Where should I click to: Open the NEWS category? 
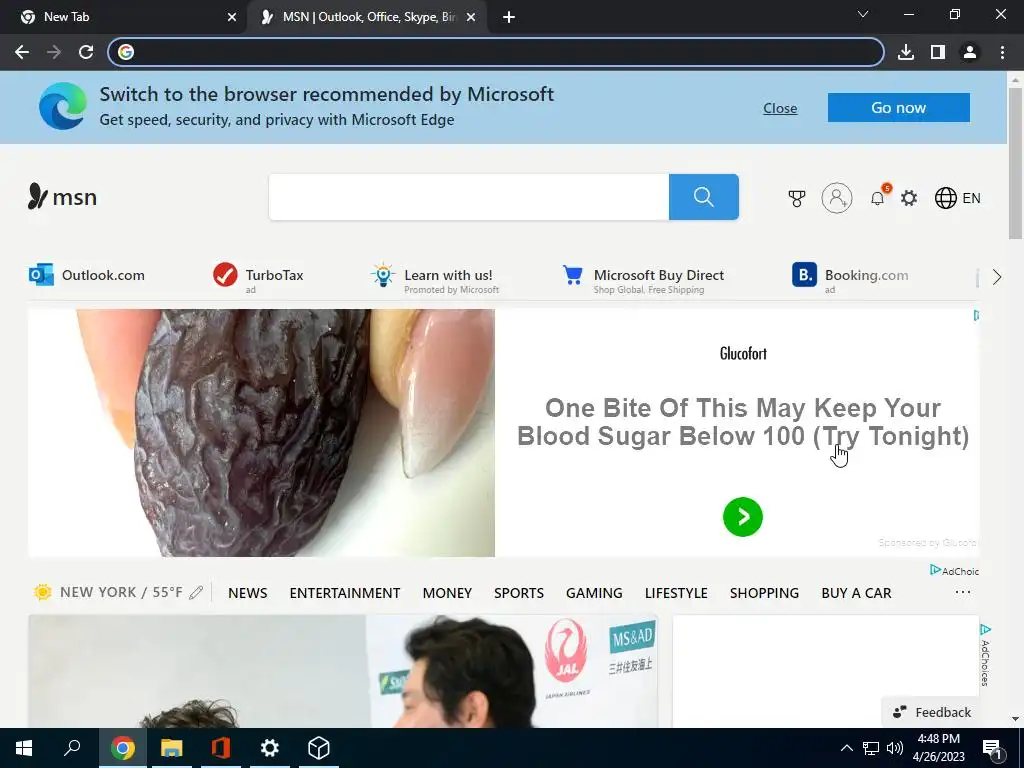pyautogui.click(x=248, y=593)
